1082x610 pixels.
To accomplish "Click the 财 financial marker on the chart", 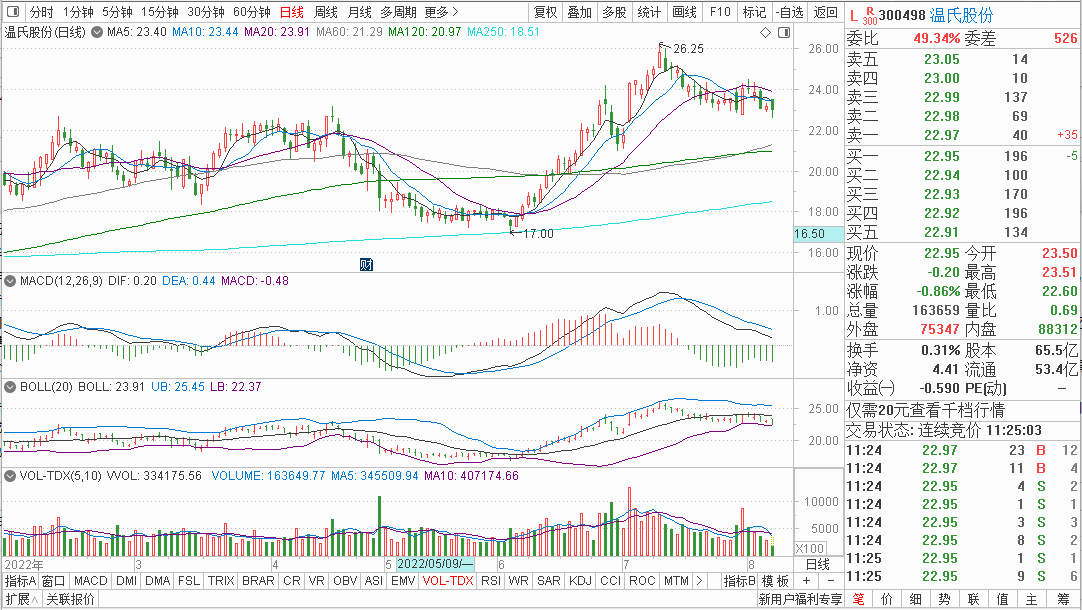I will point(366,264).
